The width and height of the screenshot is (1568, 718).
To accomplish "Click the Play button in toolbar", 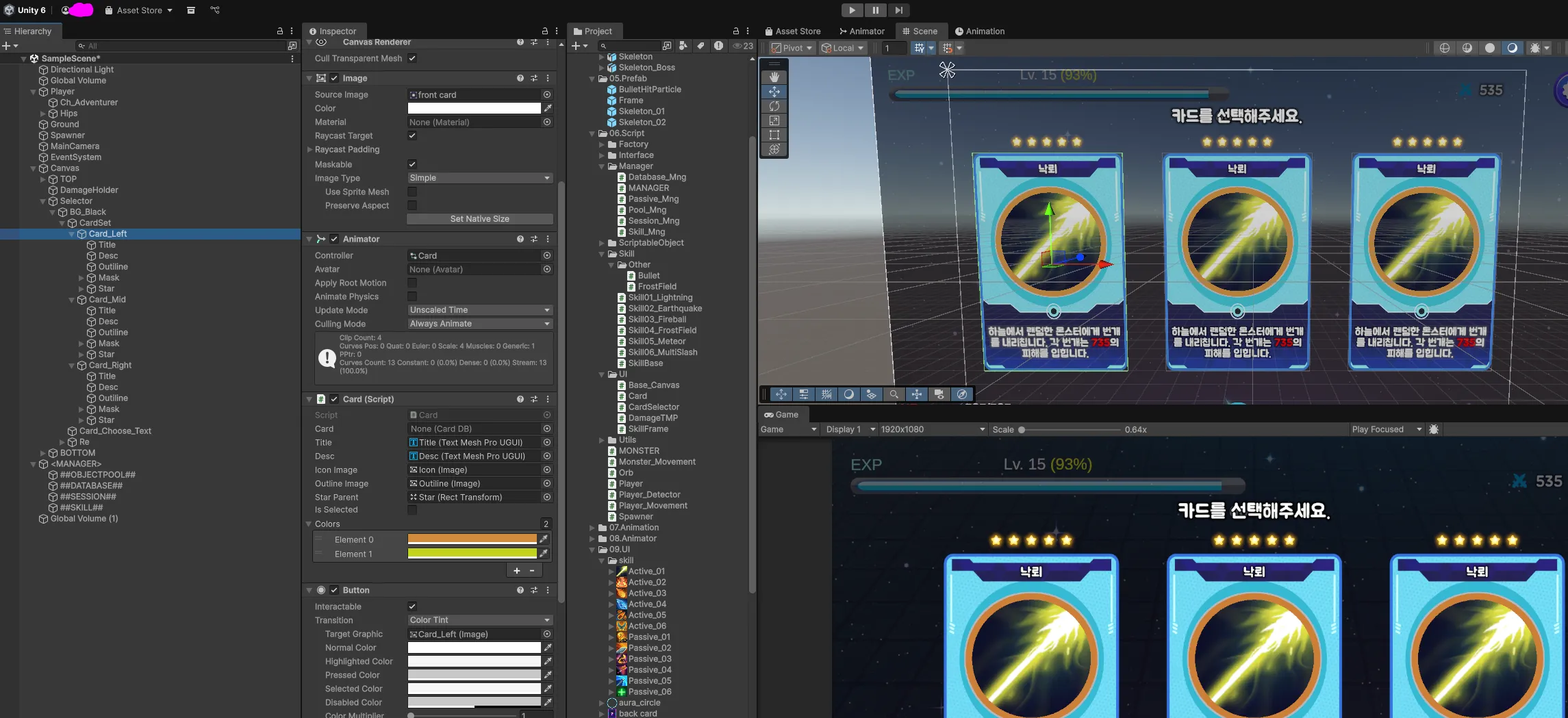I will click(x=852, y=10).
